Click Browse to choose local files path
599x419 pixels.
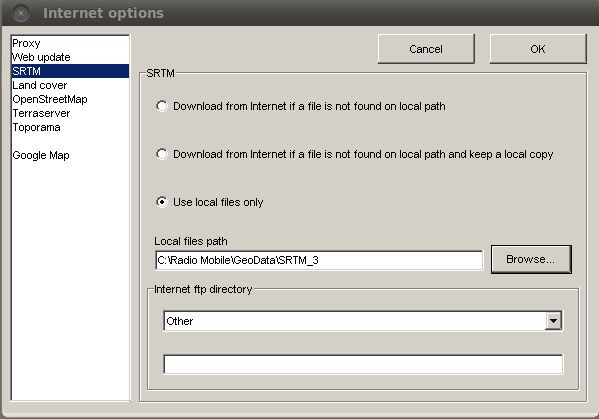click(x=531, y=259)
